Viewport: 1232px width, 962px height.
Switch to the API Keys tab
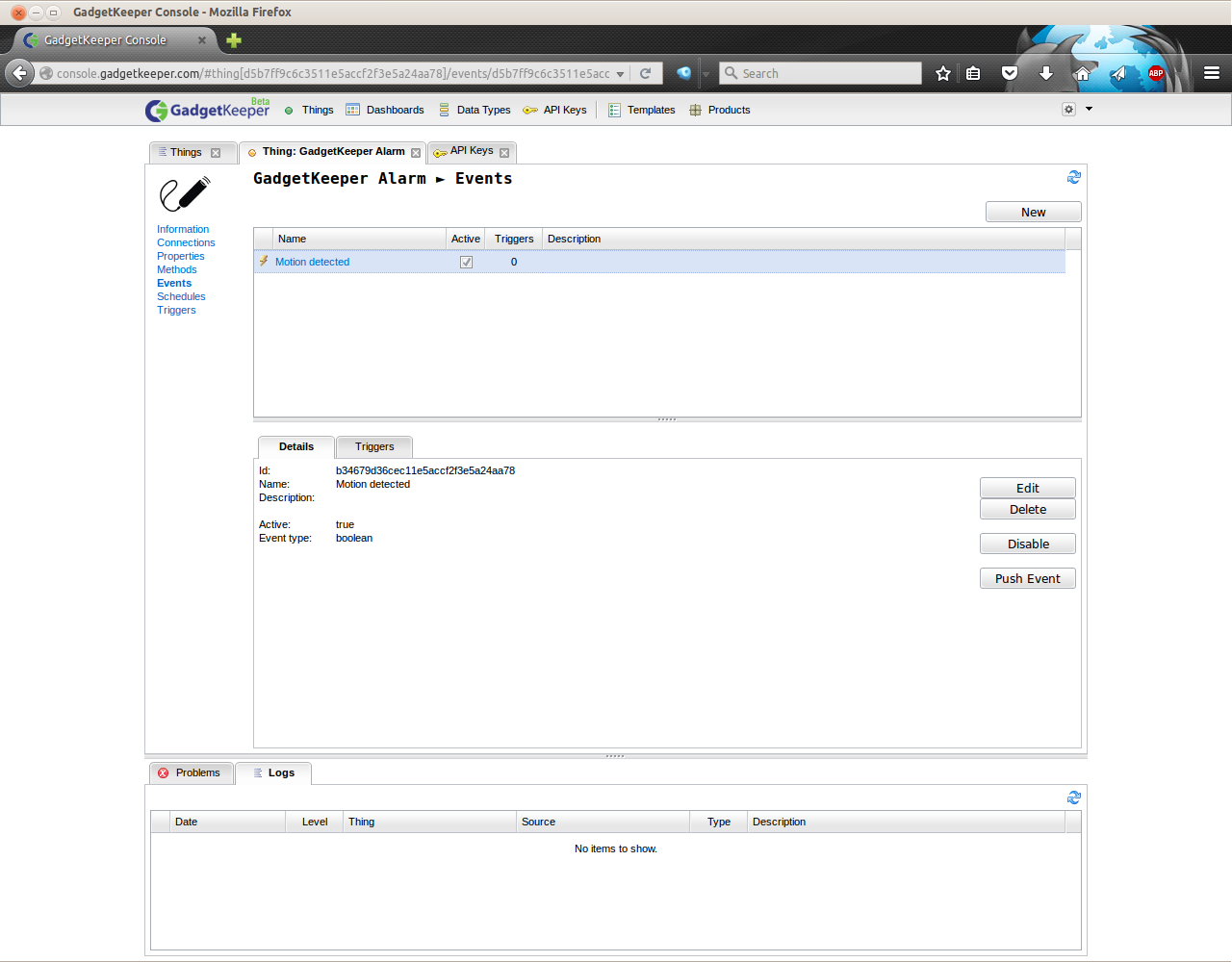click(x=472, y=151)
